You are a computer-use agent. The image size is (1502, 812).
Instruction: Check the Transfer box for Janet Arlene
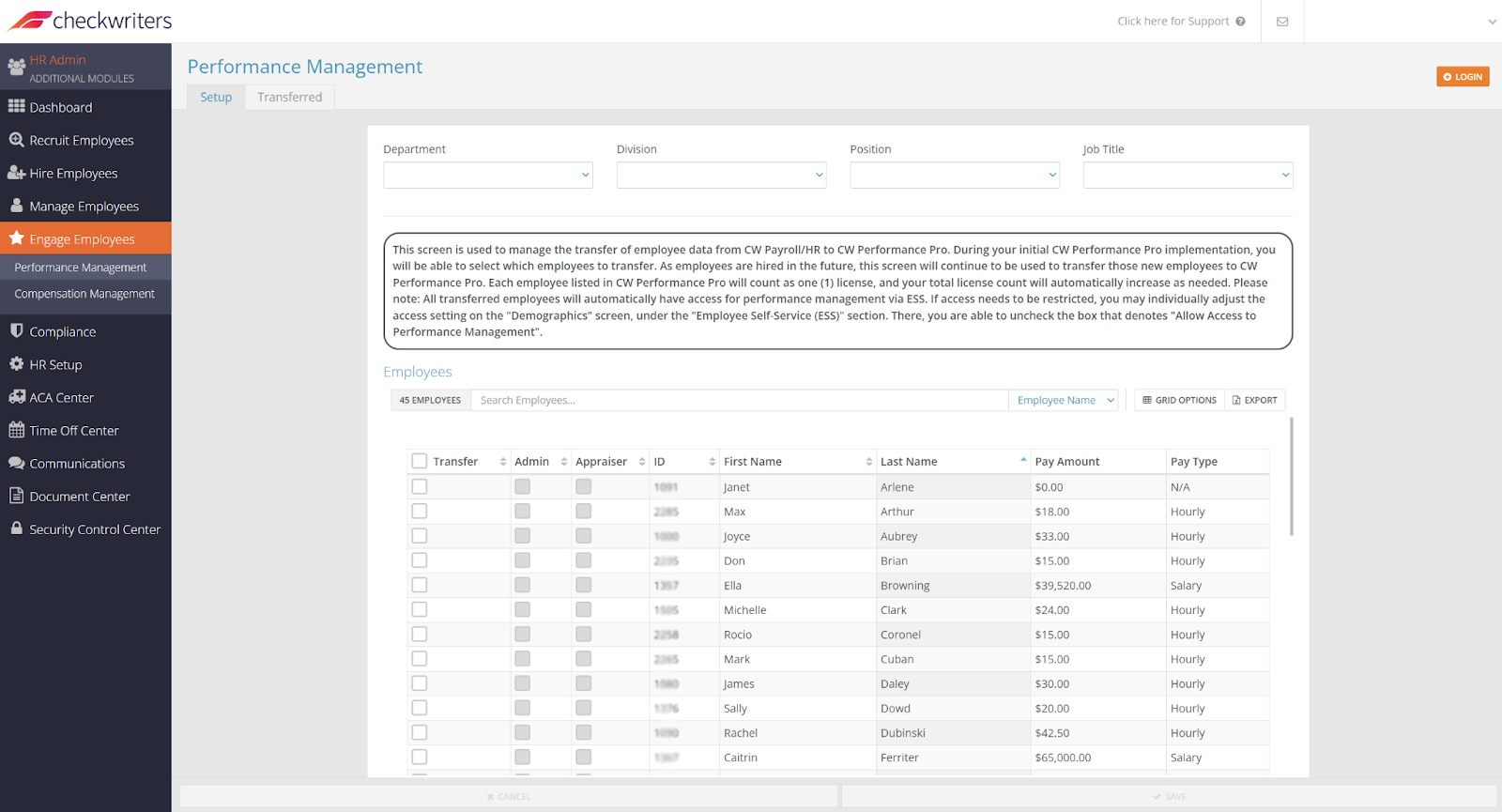point(420,486)
